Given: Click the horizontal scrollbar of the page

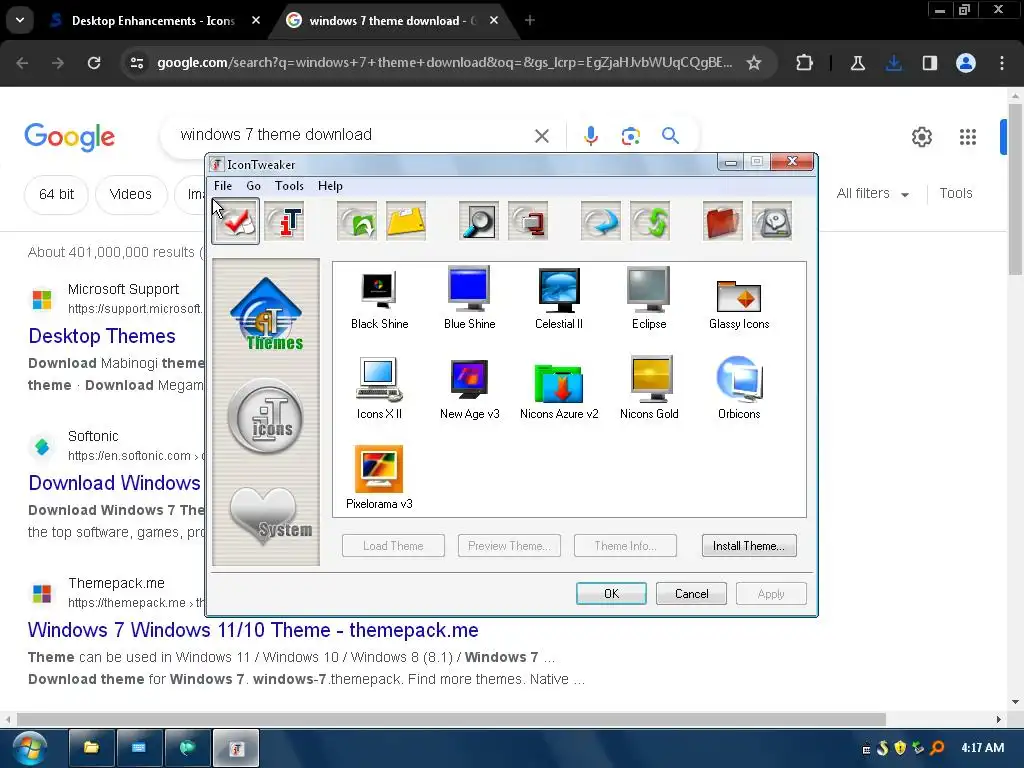Looking at the screenshot, I should coord(451,719).
